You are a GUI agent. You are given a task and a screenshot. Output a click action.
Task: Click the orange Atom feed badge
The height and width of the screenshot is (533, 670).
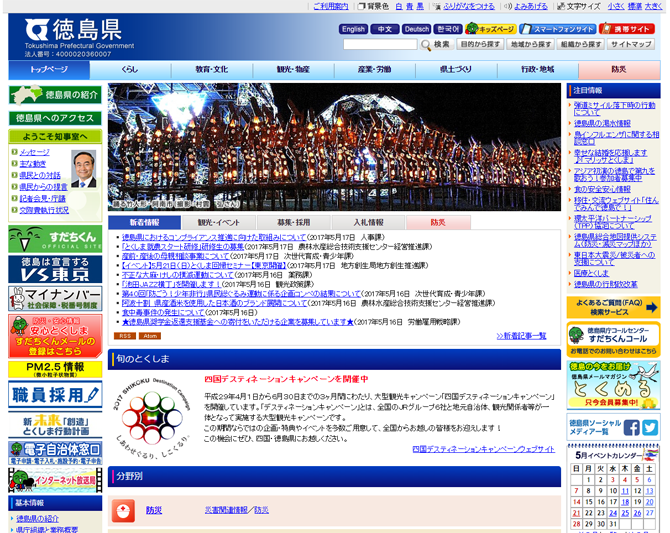coord(150,336)
